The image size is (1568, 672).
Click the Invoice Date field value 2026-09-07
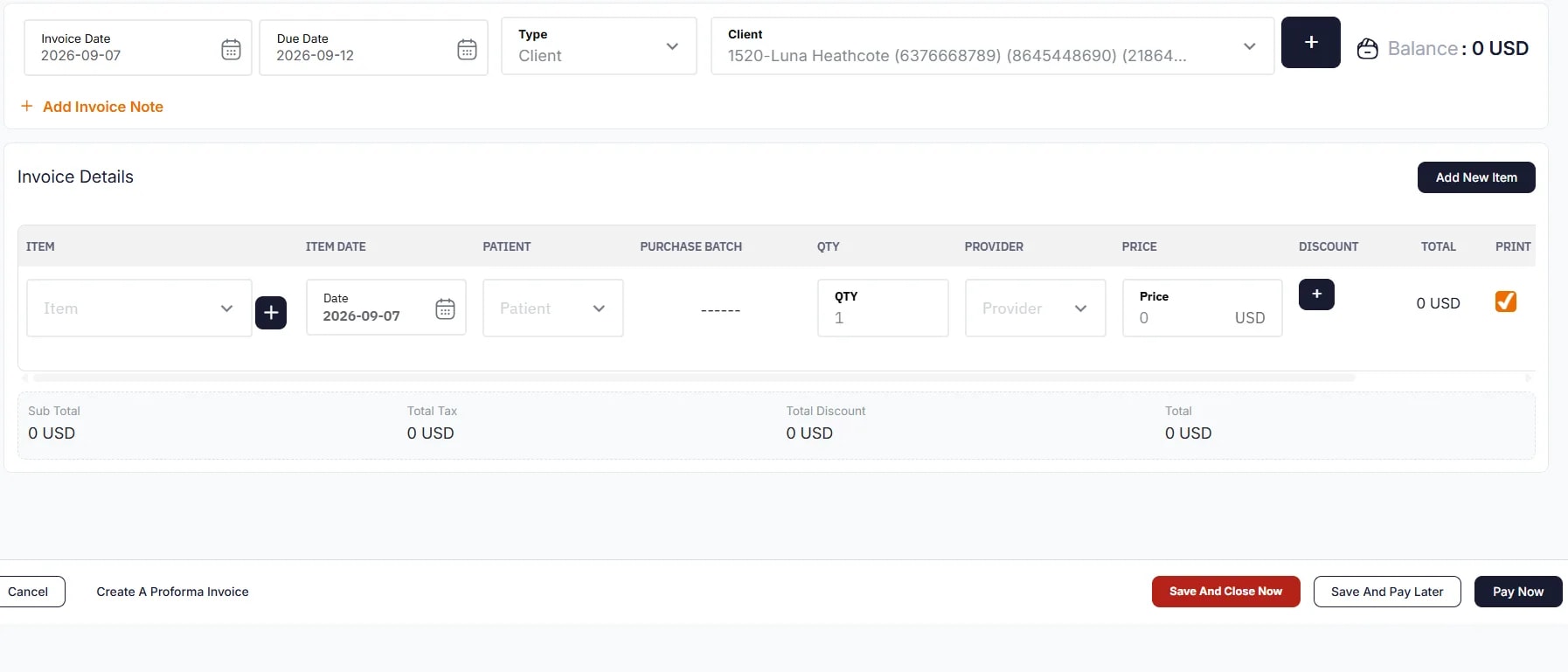81,55
